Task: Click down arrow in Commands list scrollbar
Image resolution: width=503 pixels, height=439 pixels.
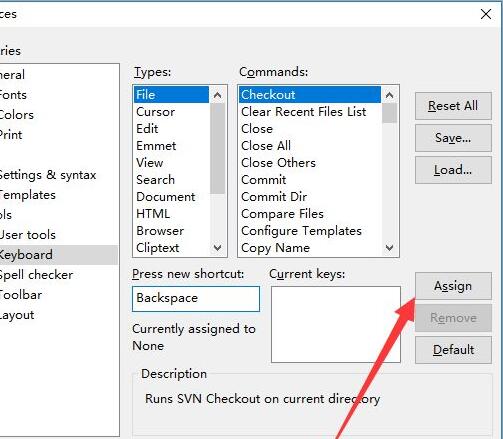Action: point(389,248)
